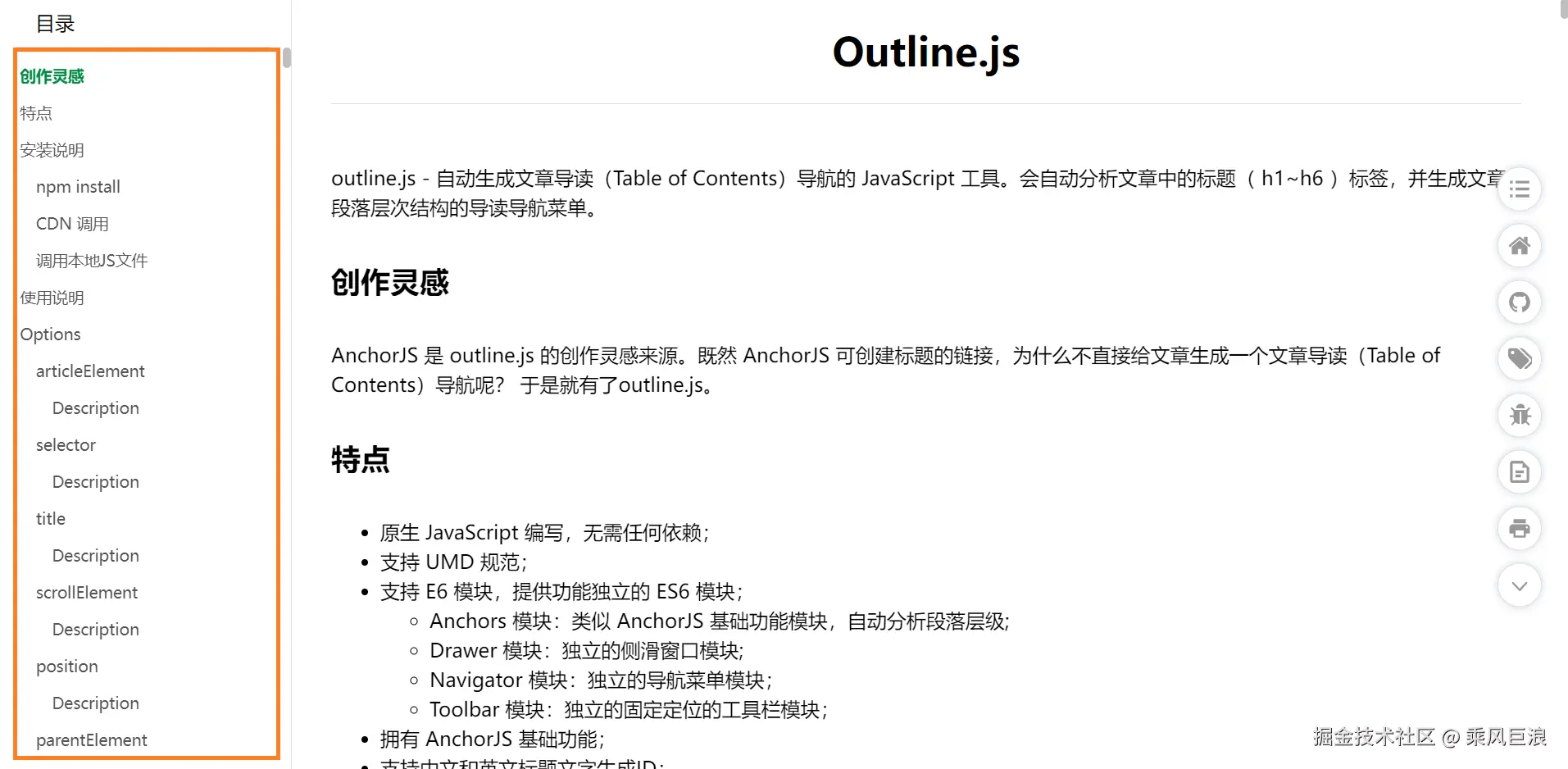1568x769 pixels.
Task: Select parentElement in the outline
Action: click(x=92, y=740)
